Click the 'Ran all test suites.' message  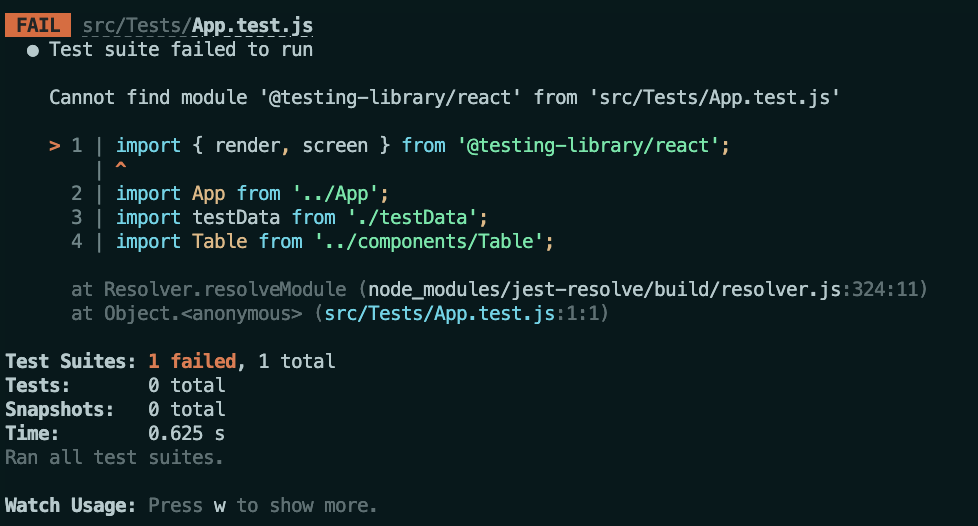[x=114, y=458]
